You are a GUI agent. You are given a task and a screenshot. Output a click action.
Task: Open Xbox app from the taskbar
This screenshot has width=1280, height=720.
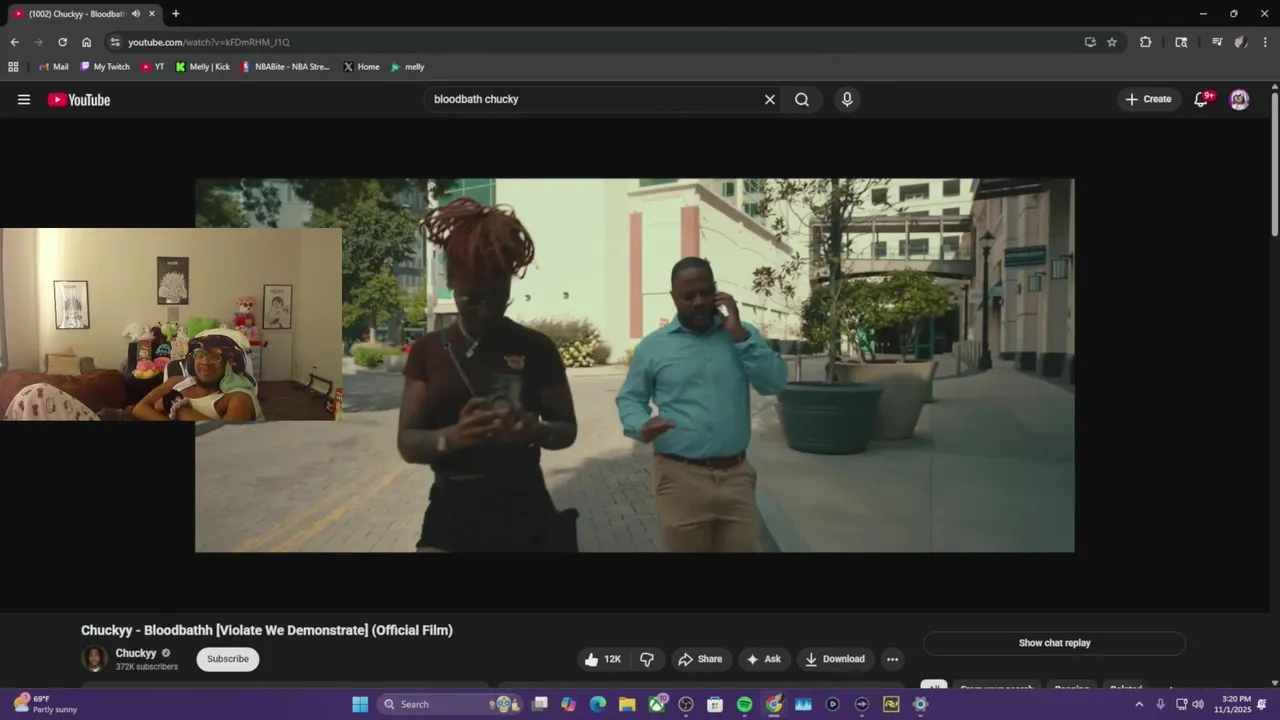tap(657, 704)
